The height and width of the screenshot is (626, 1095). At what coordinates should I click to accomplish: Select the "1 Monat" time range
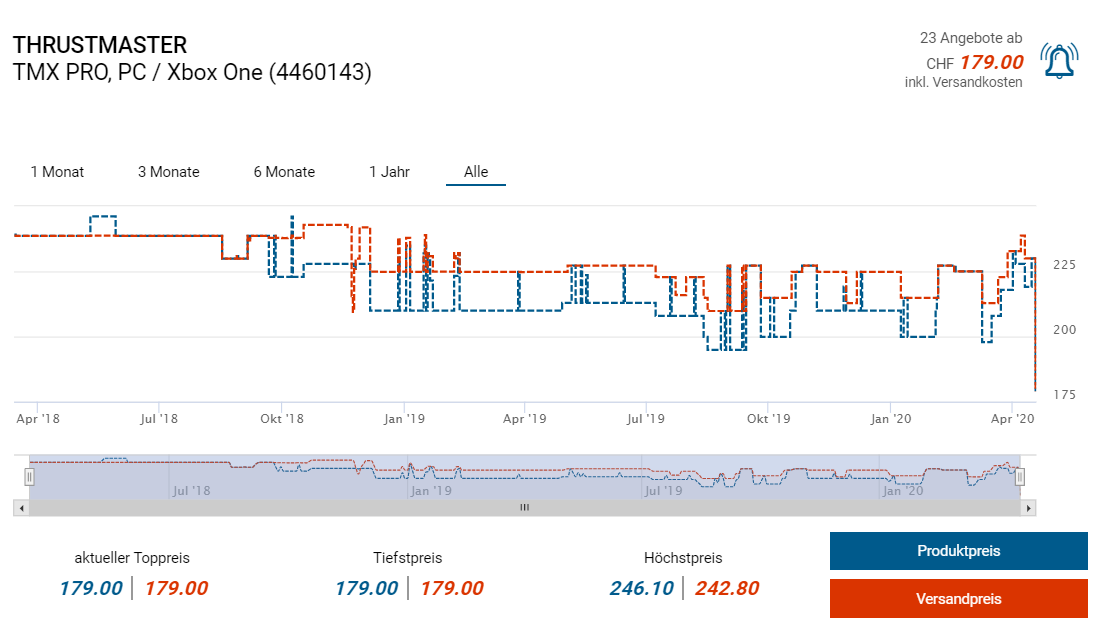[x=57, y=172]
